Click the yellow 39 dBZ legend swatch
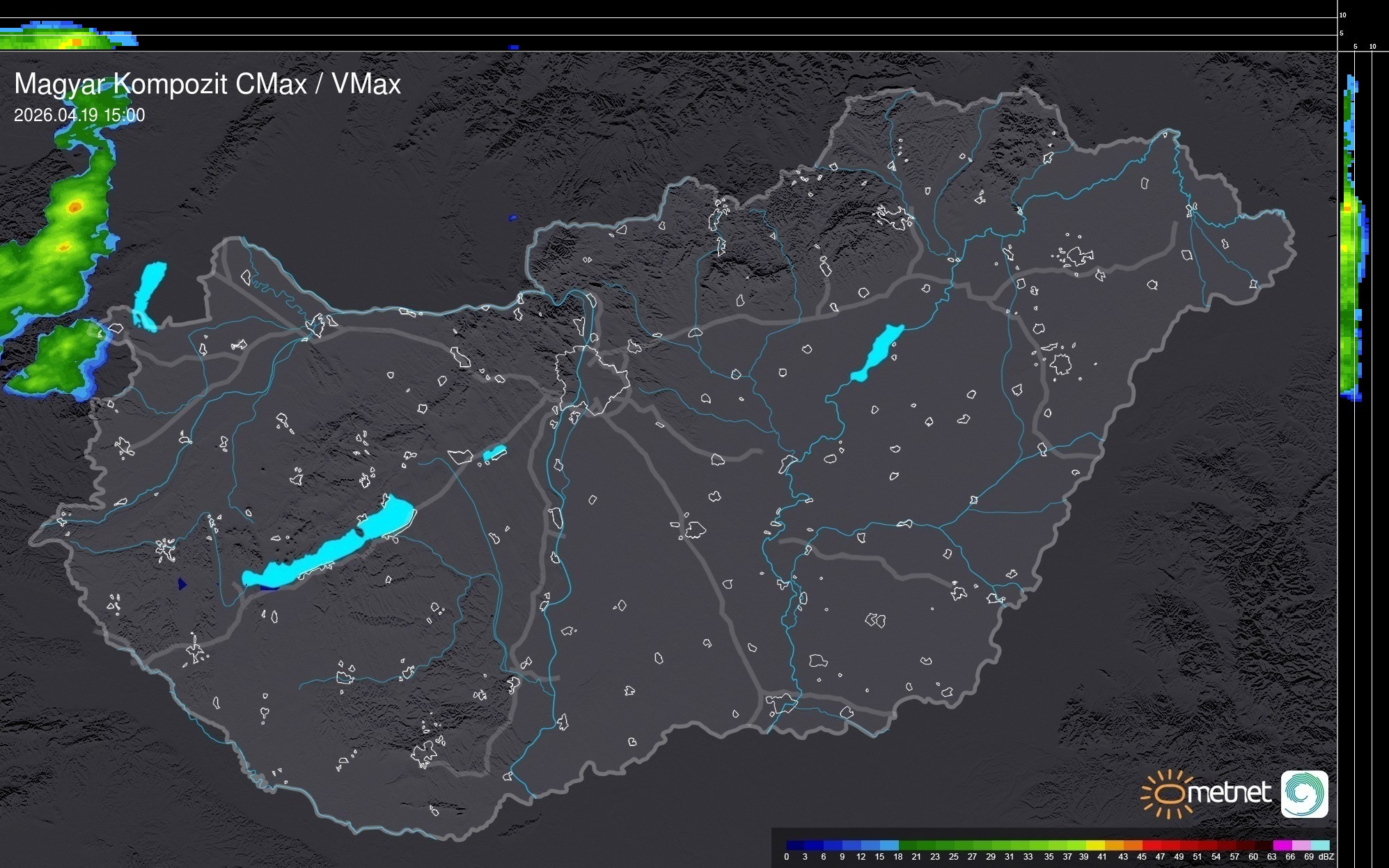 [x=1094, y=845]
